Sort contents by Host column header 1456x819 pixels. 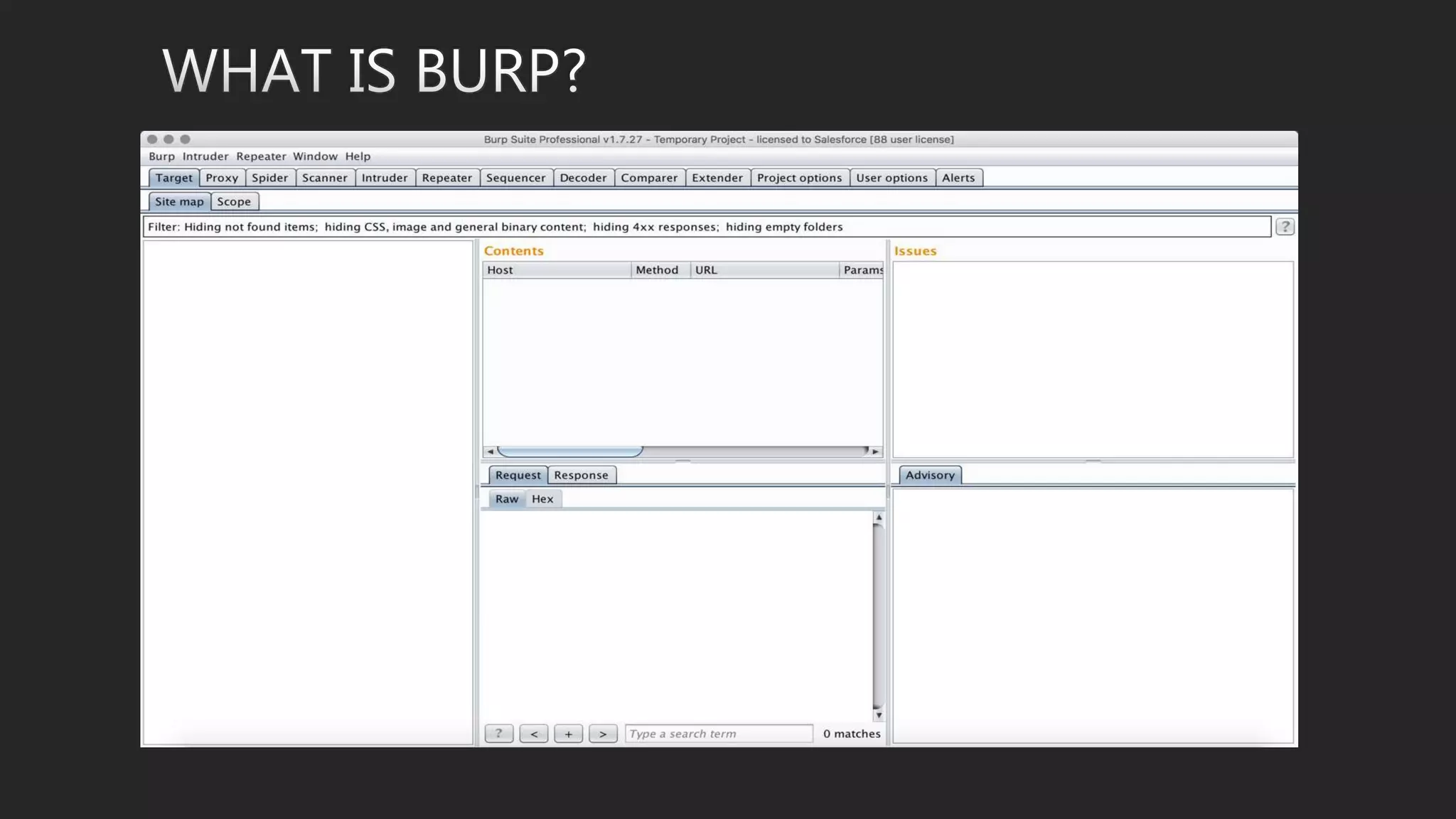(556, 270)
